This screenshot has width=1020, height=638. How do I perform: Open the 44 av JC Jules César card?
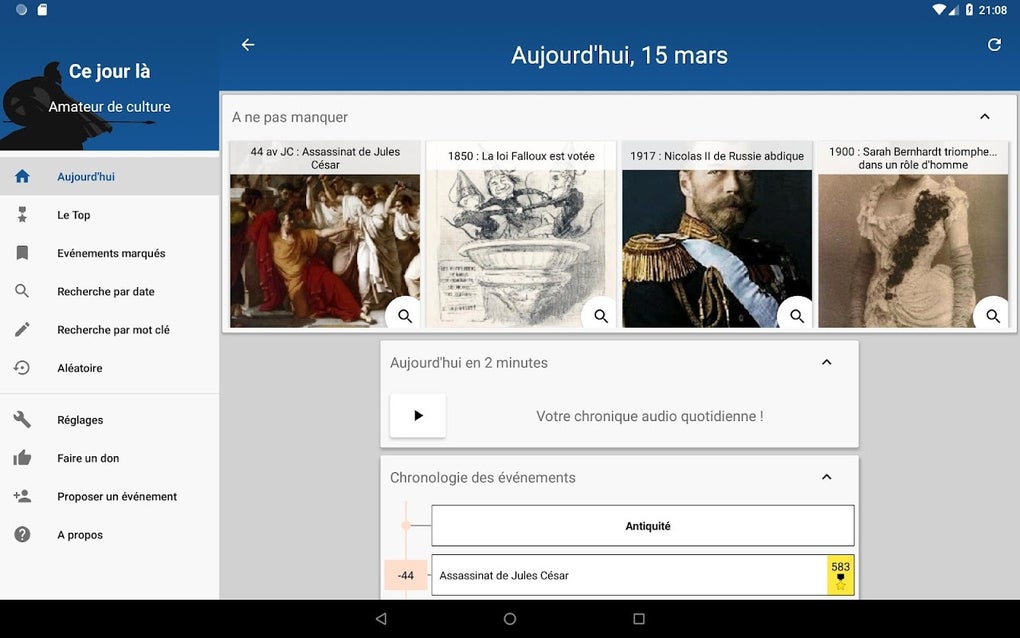coord(325,234)
